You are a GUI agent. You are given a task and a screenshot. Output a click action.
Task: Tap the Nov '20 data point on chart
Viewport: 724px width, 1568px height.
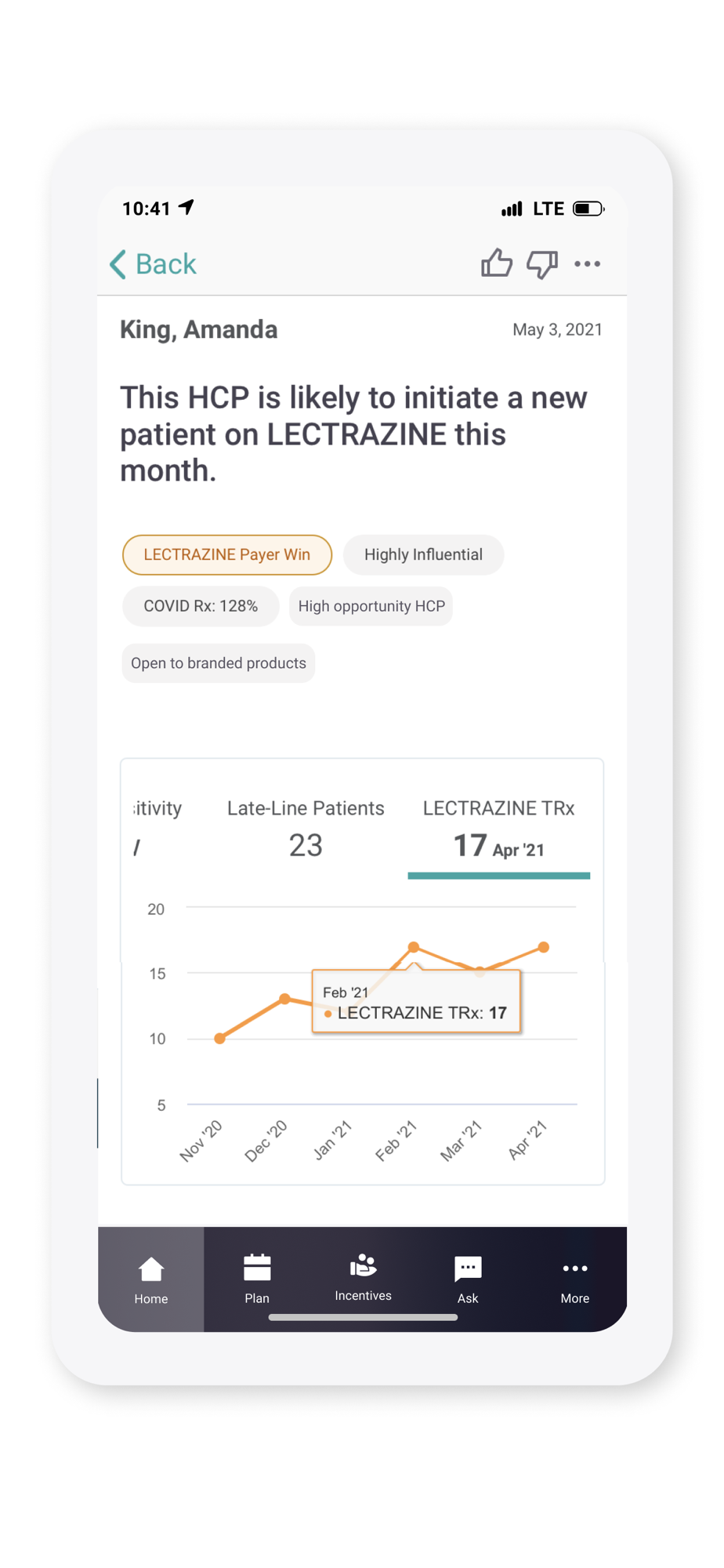[x=220, y=1038]
